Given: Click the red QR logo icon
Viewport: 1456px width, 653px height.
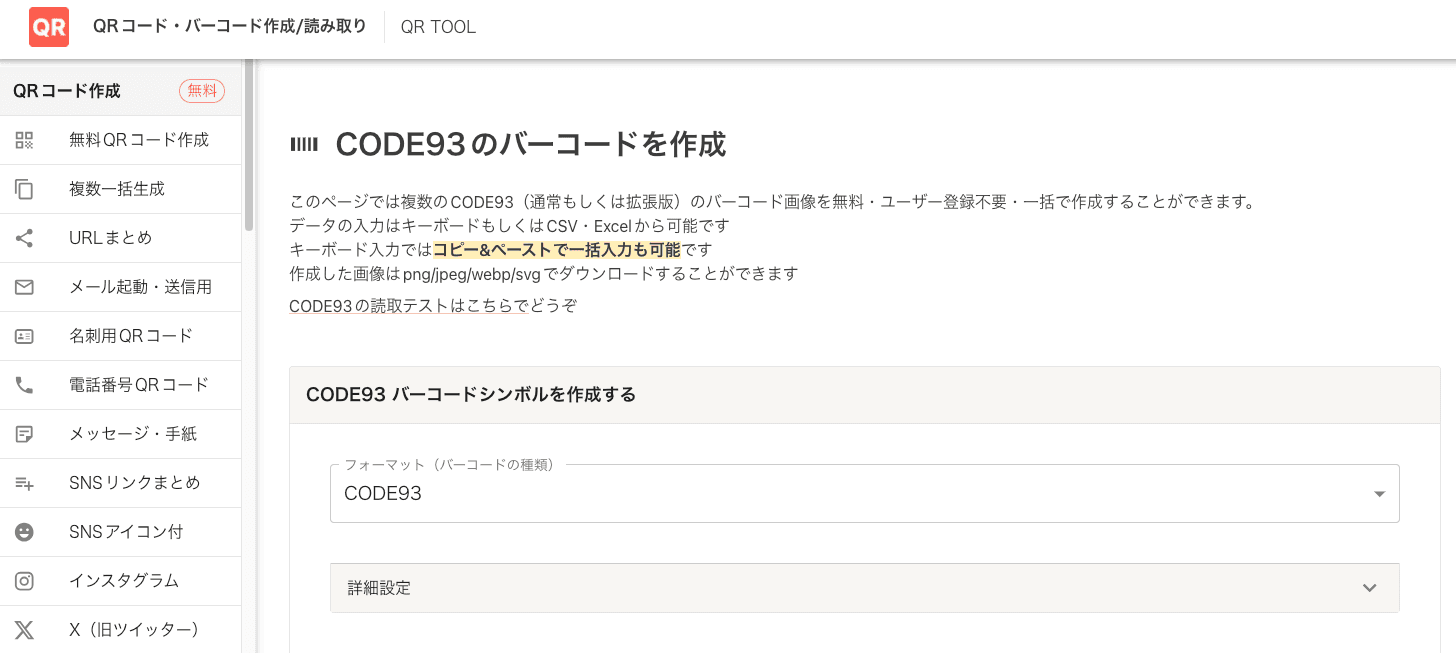Looking at the screenshot, I should [49, 27].
